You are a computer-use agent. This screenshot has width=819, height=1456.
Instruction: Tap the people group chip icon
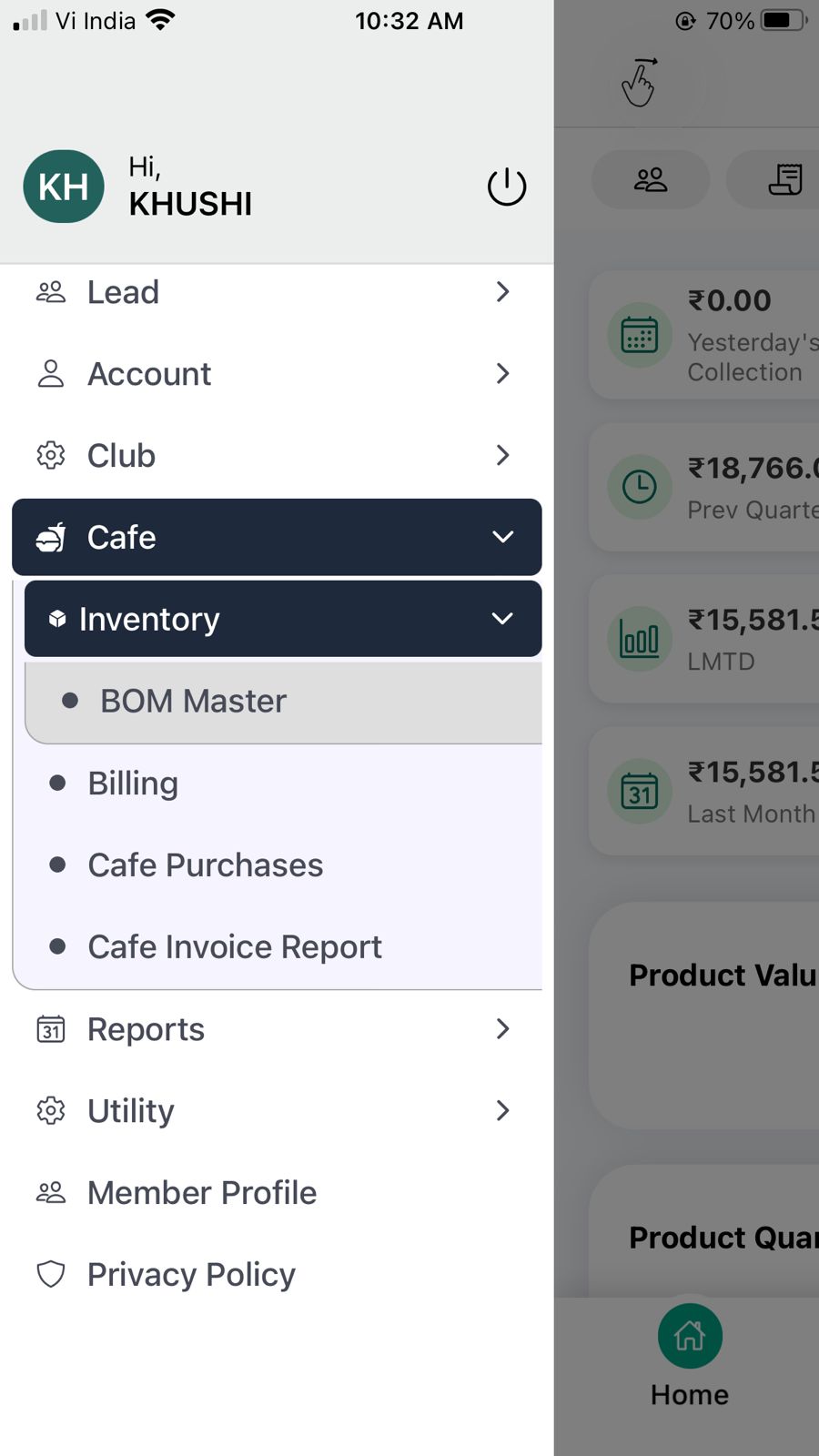tap(651, 180)
